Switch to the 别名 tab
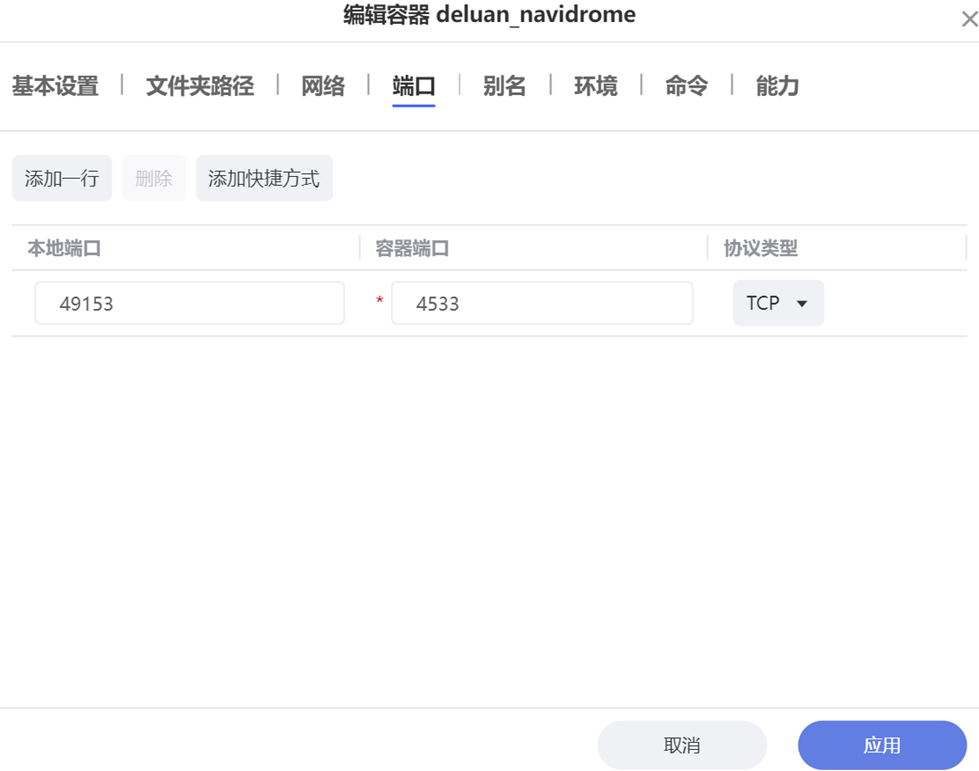Viewport: 979px width, 771px height. pyautogui.click(x=504, y=86)
